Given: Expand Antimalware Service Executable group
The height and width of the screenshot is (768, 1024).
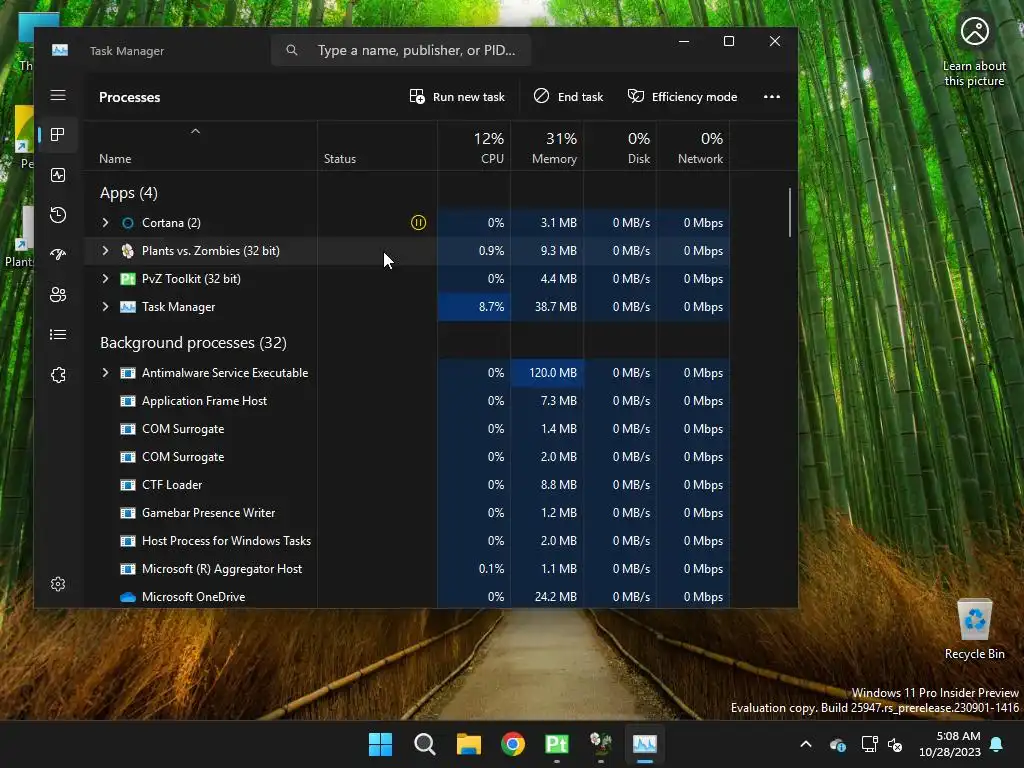Looking at the screenshot, I should (105, 373).
